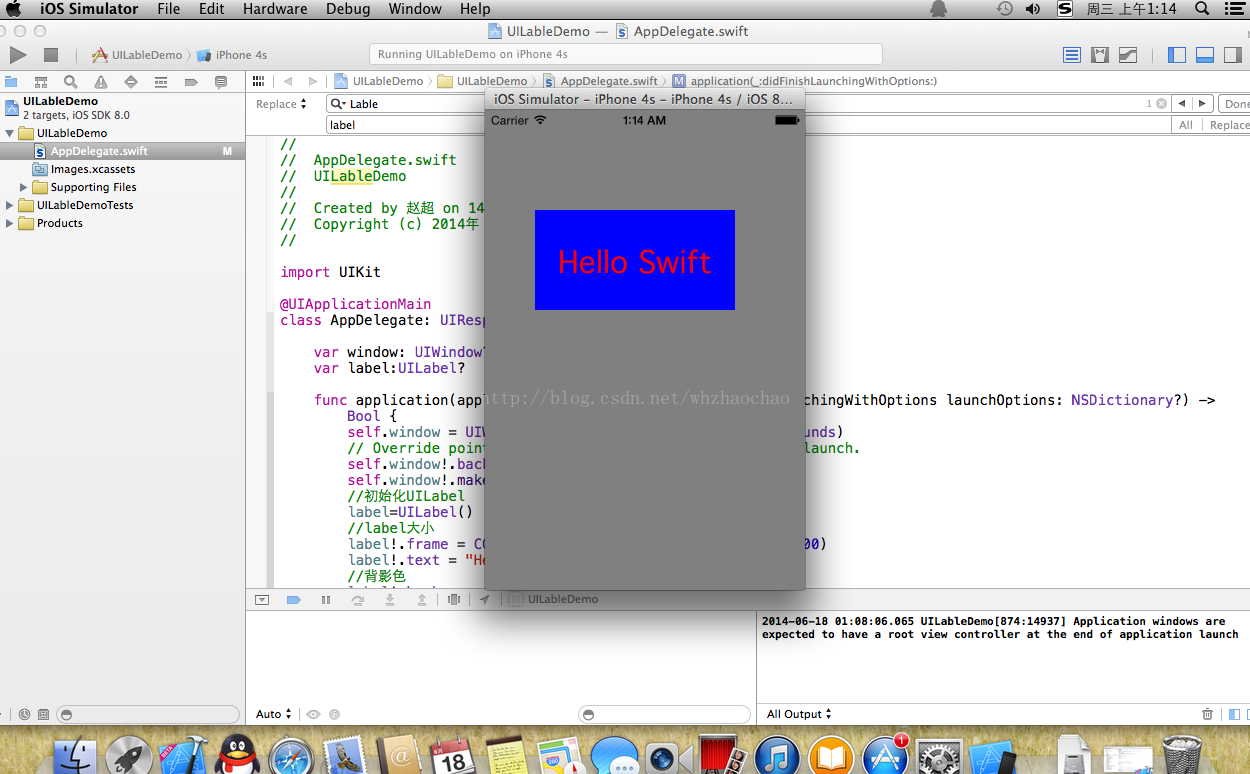Viewport: 1250px width, 774px height.
Task: Step out in the debug bar
Action: (x=422, y=600)
